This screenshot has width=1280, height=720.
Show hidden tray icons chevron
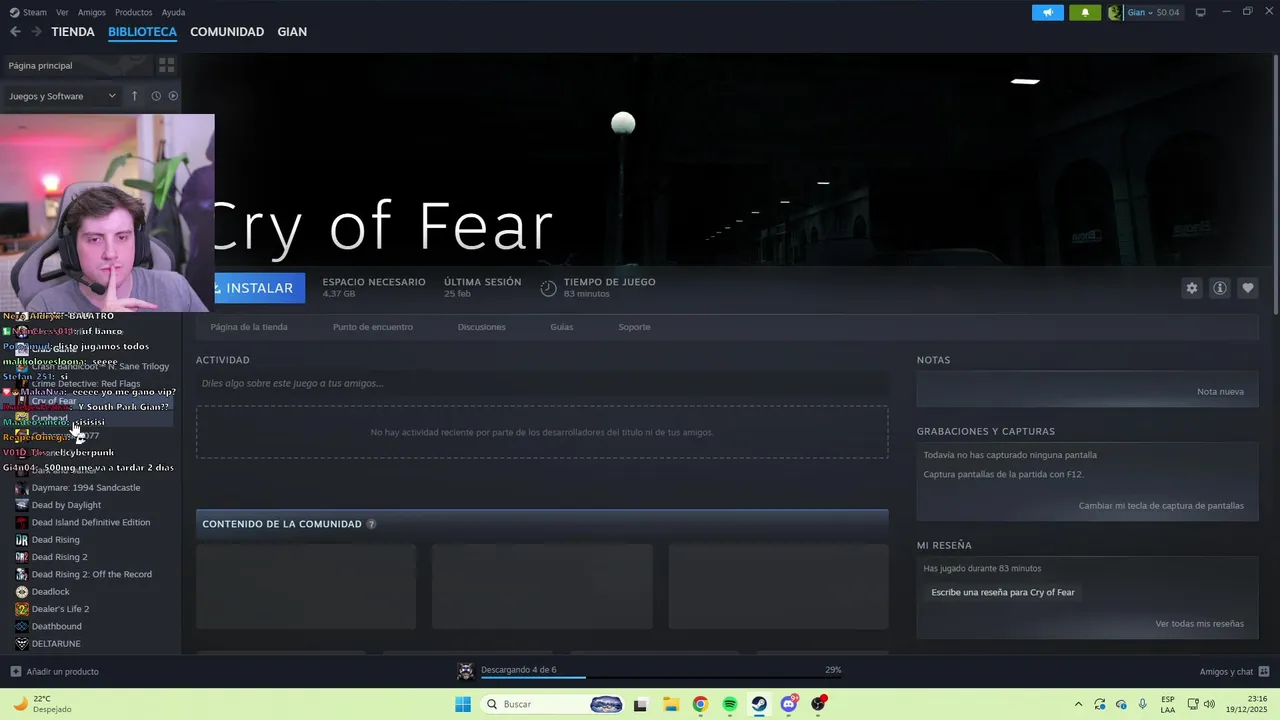click(x=1078, y=704)
